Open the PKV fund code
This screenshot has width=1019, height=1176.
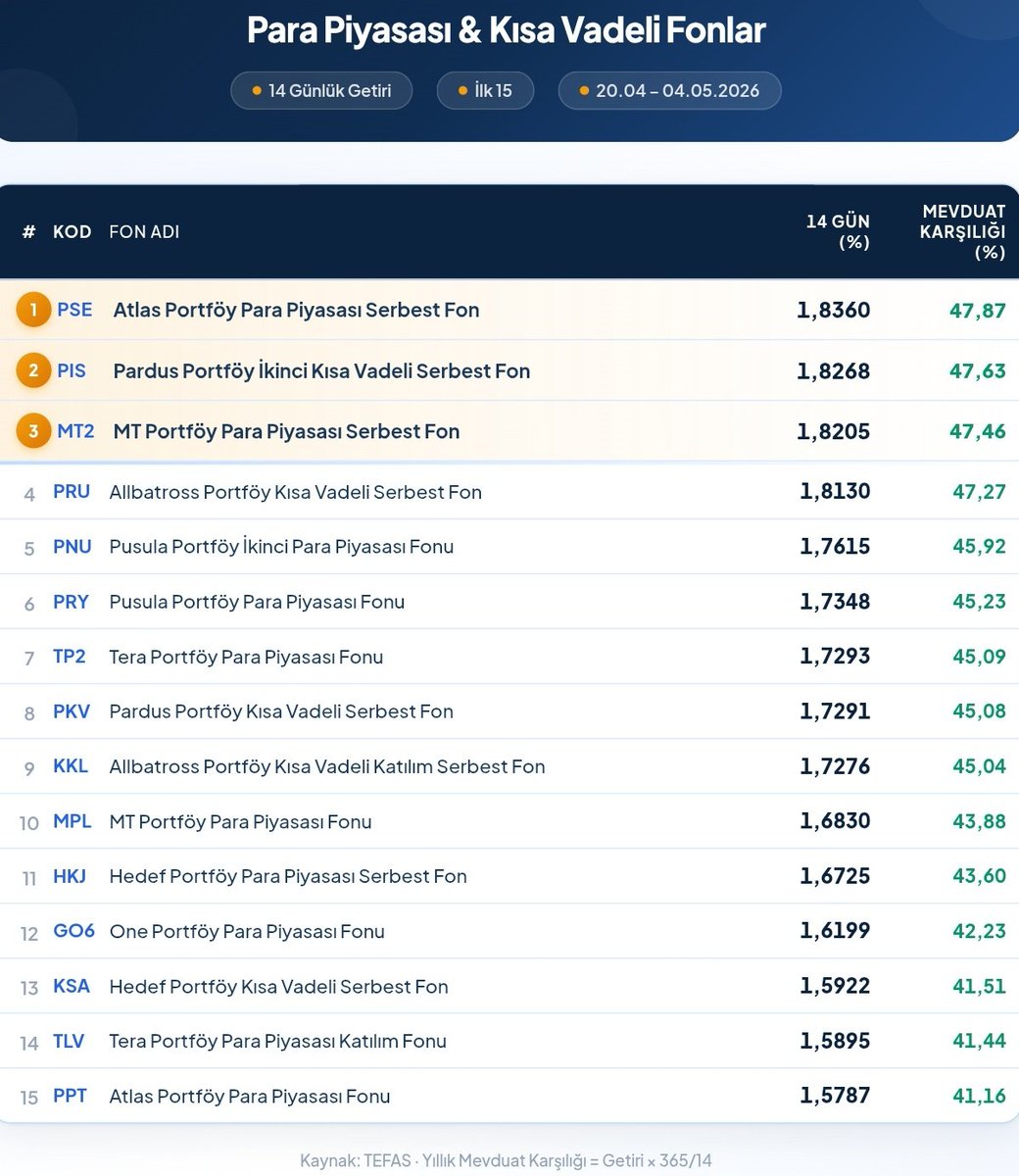72,711
